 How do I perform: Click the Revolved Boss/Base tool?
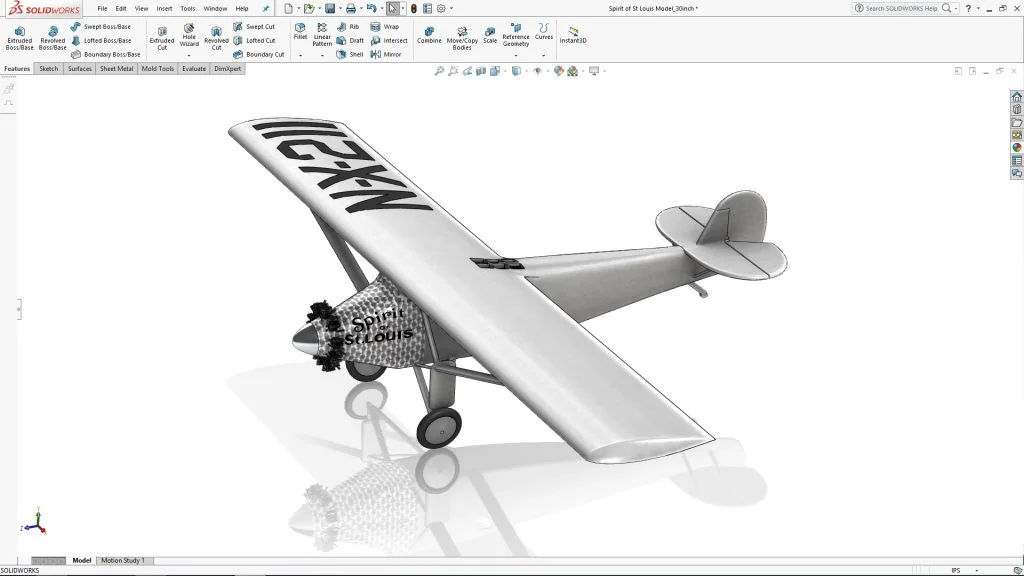coord(52,37)
